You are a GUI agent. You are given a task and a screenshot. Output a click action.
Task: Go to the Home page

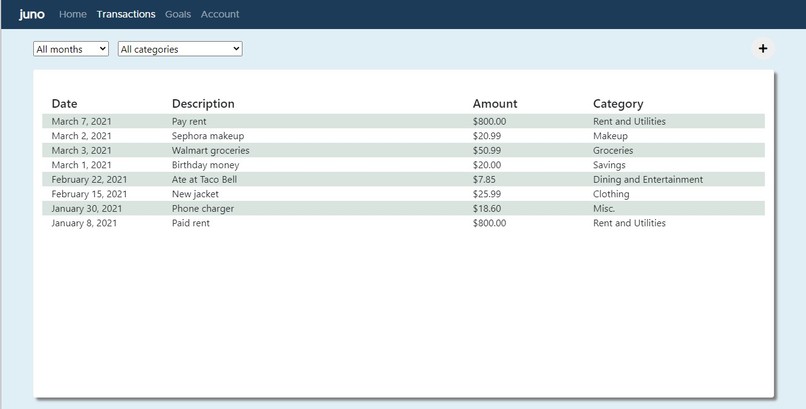tap(72, 14)
